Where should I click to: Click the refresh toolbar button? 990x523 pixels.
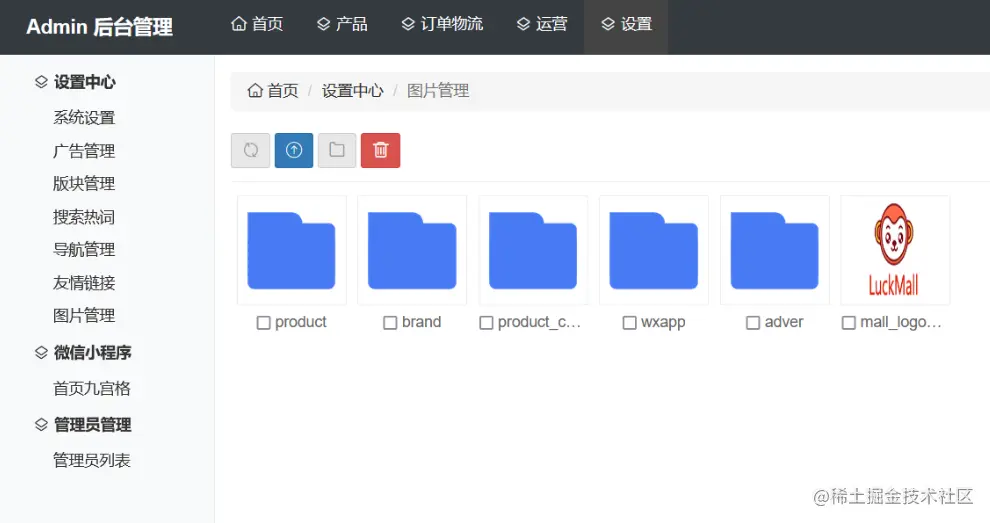[251, 150]
